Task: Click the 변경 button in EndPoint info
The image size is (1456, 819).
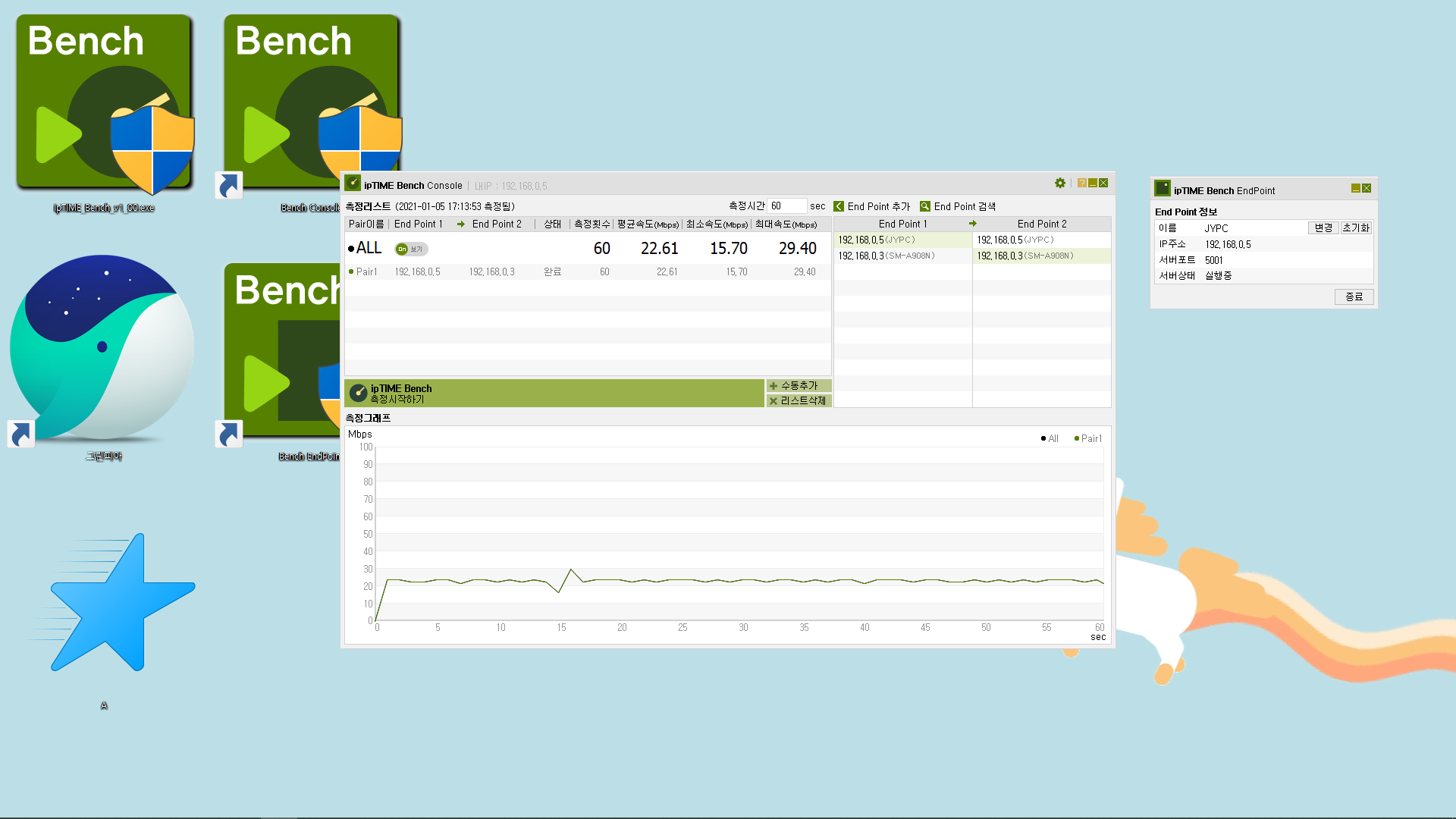Action: pos(1323,228)
